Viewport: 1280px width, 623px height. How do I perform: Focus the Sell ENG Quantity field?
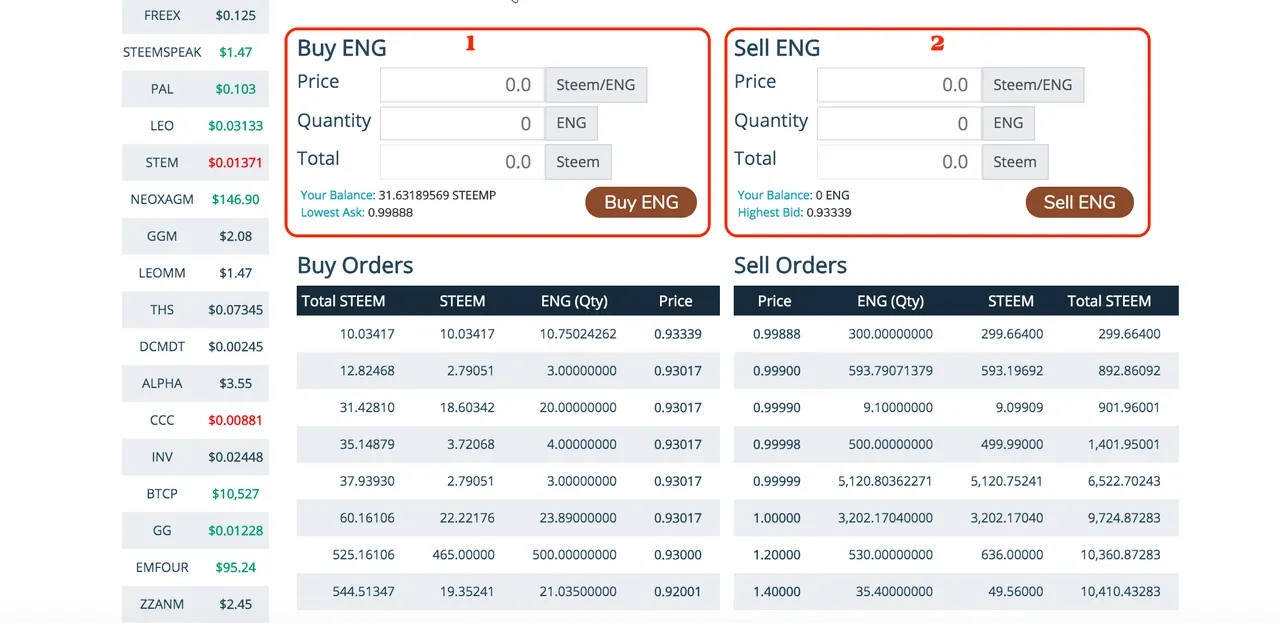click(899, 124)
